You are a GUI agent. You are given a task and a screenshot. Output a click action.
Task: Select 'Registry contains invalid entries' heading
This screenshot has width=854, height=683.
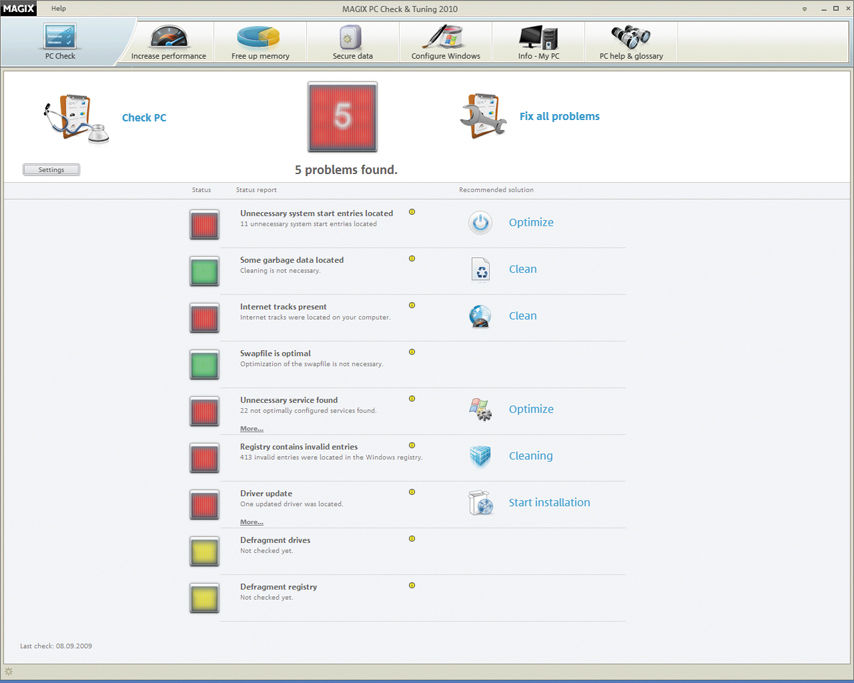[299, 447]
